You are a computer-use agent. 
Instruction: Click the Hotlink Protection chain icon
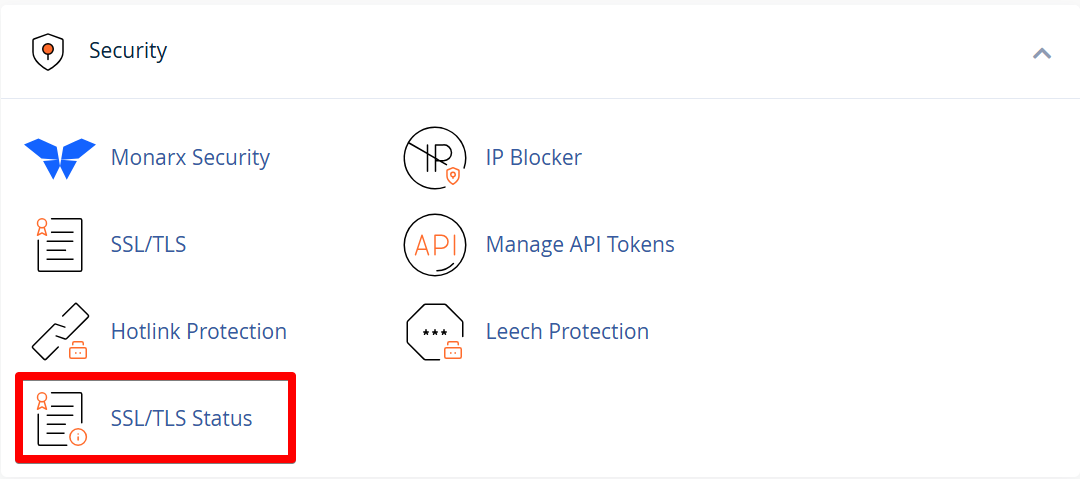click(x=61, y=332)
